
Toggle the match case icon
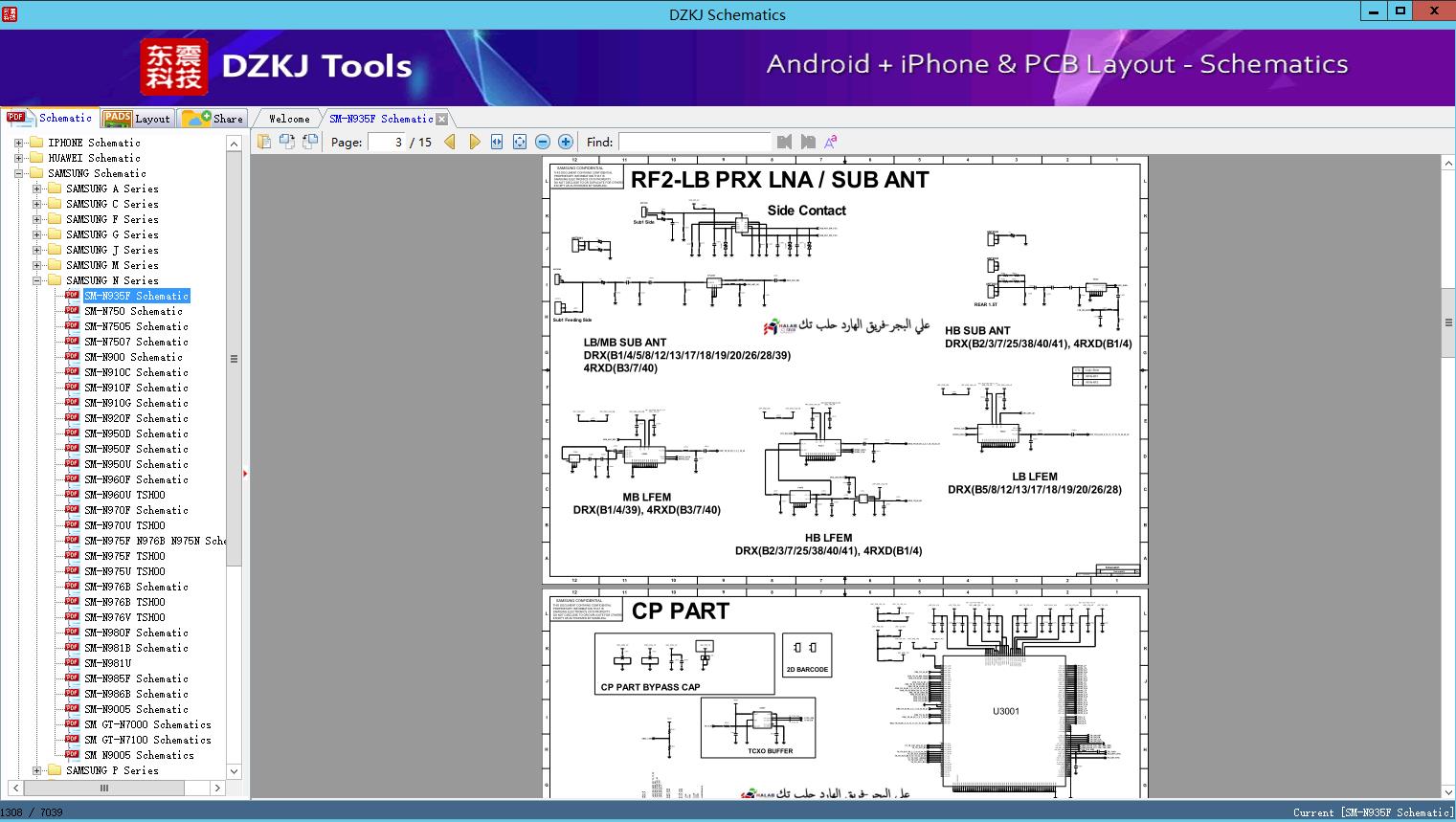[x=831, y=142]
